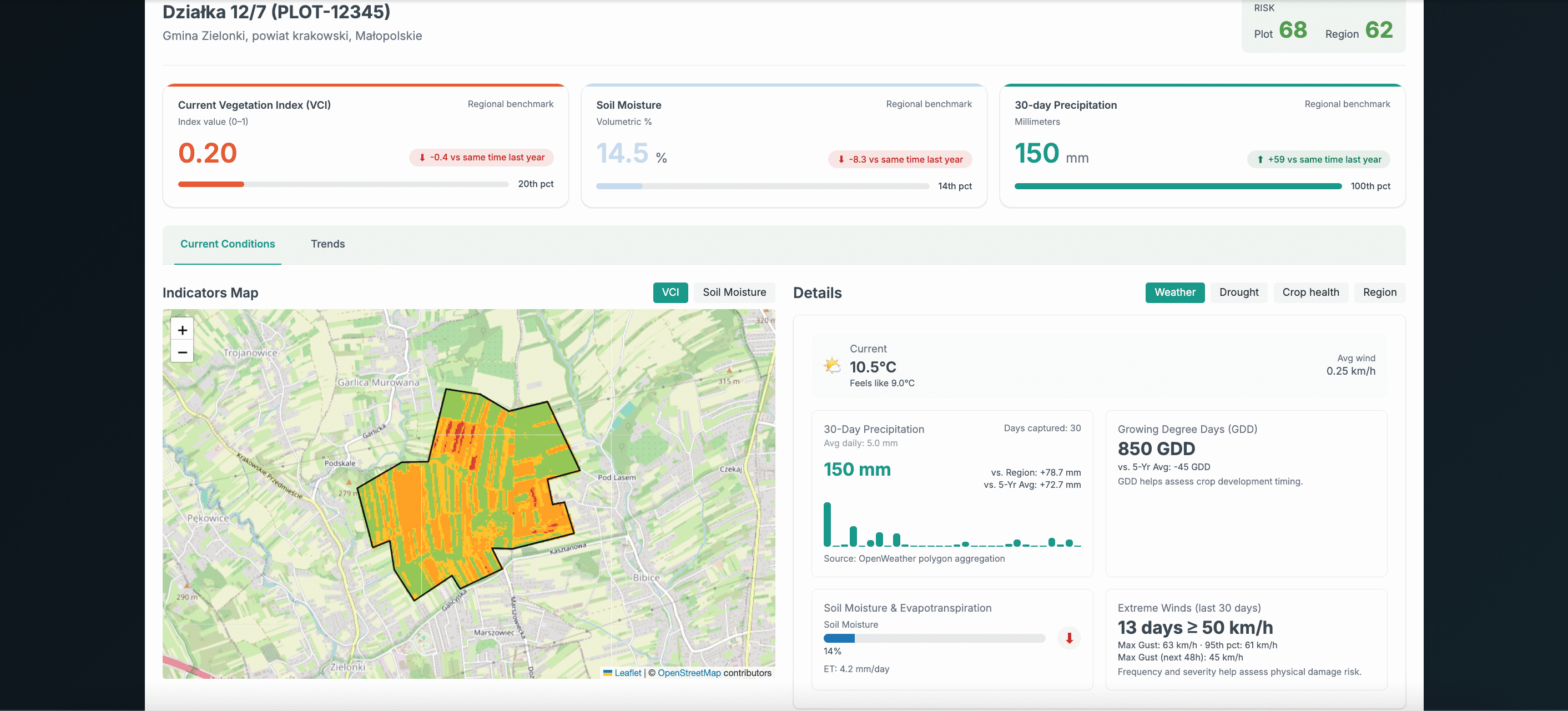Open the Leaflet attribution link

click(x=628, y=673)
